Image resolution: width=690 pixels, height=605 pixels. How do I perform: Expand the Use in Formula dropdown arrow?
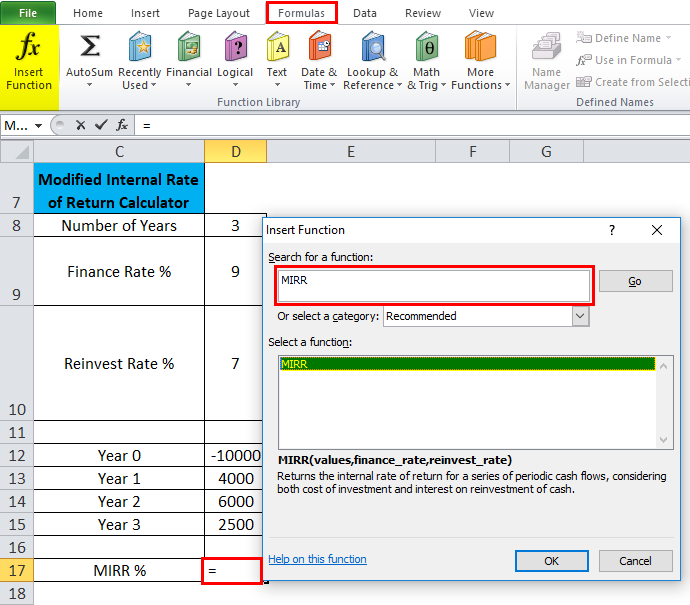point(679,60)
